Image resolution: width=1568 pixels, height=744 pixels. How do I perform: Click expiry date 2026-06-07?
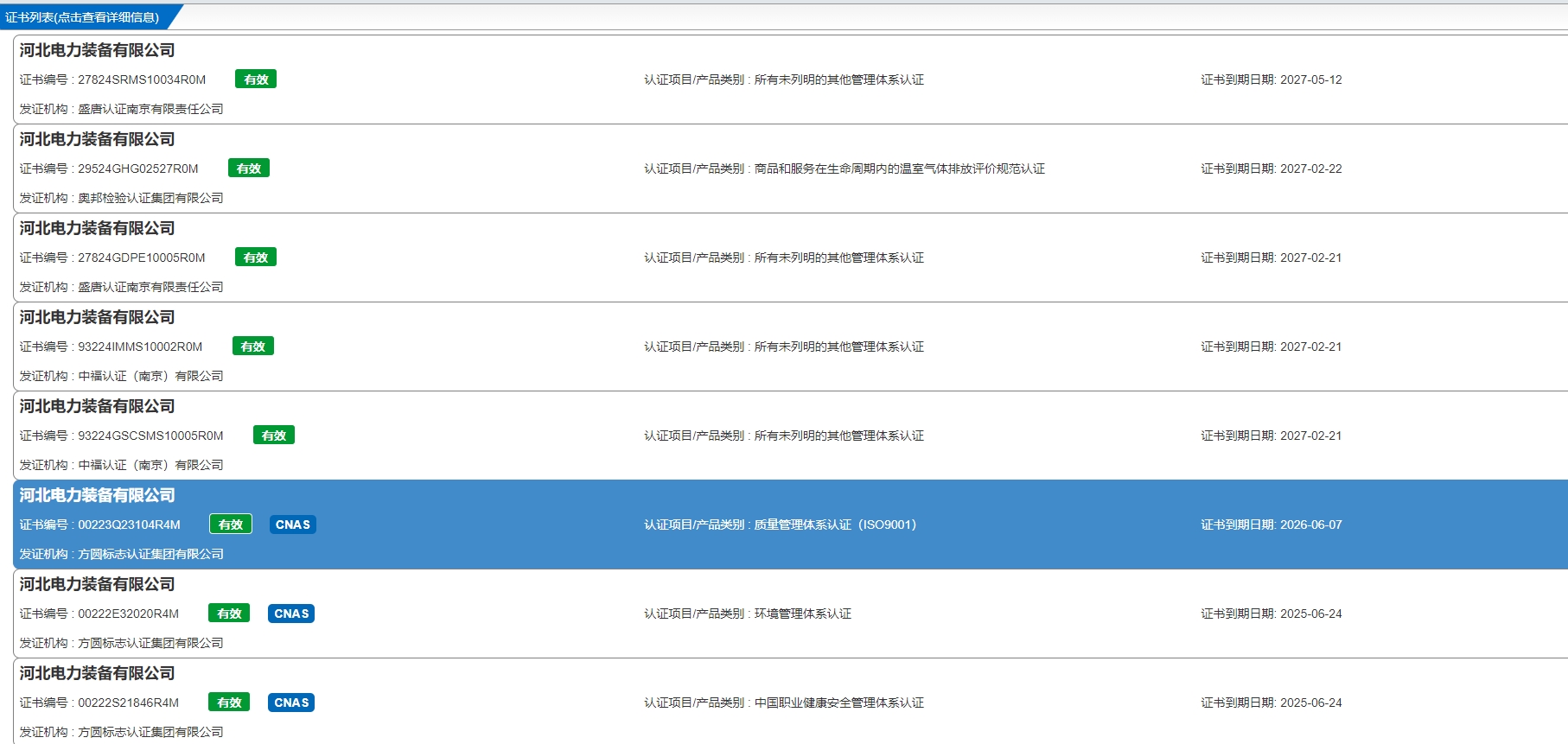(1311, 525)
